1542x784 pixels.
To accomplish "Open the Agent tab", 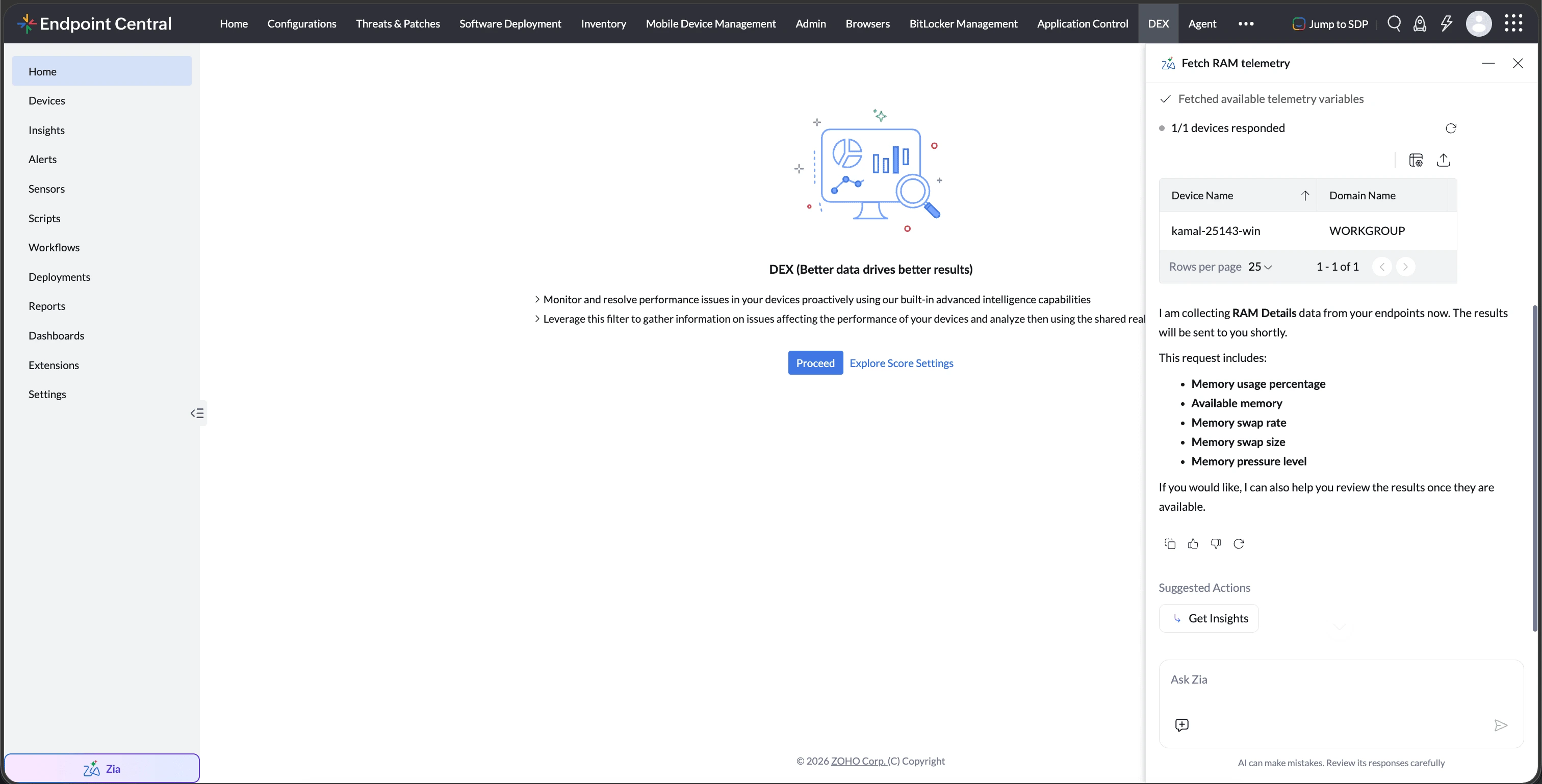I will (x=1202, y=23).
